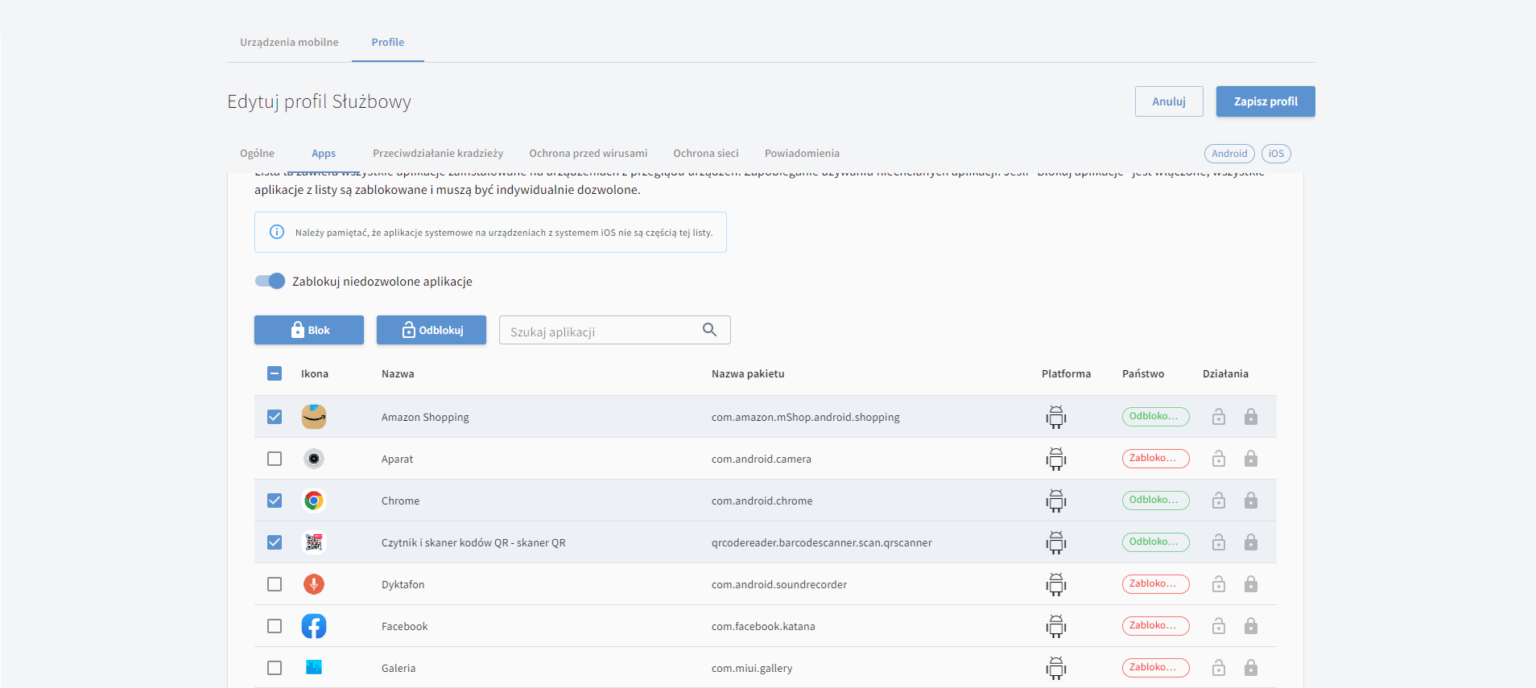Click the lock icon in Chrome row
Screen dimensions: 1536x688
click(1250, 500)
